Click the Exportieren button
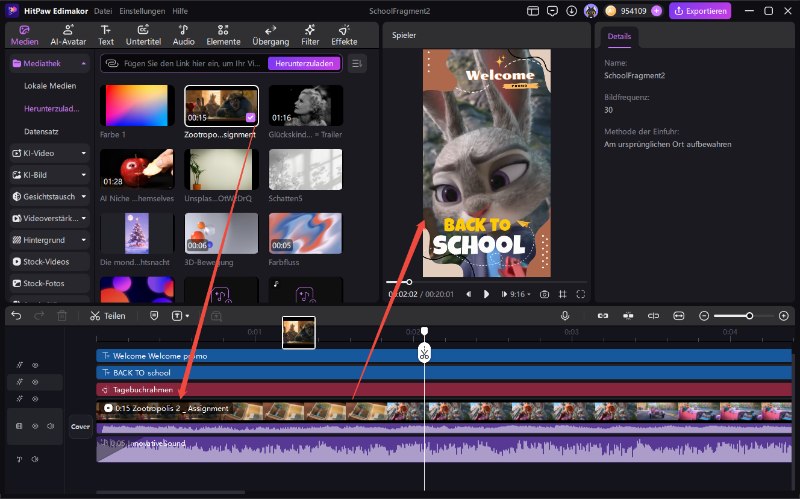Image resolution: width=800 pixels, height=499 pixels. point(700,11)
